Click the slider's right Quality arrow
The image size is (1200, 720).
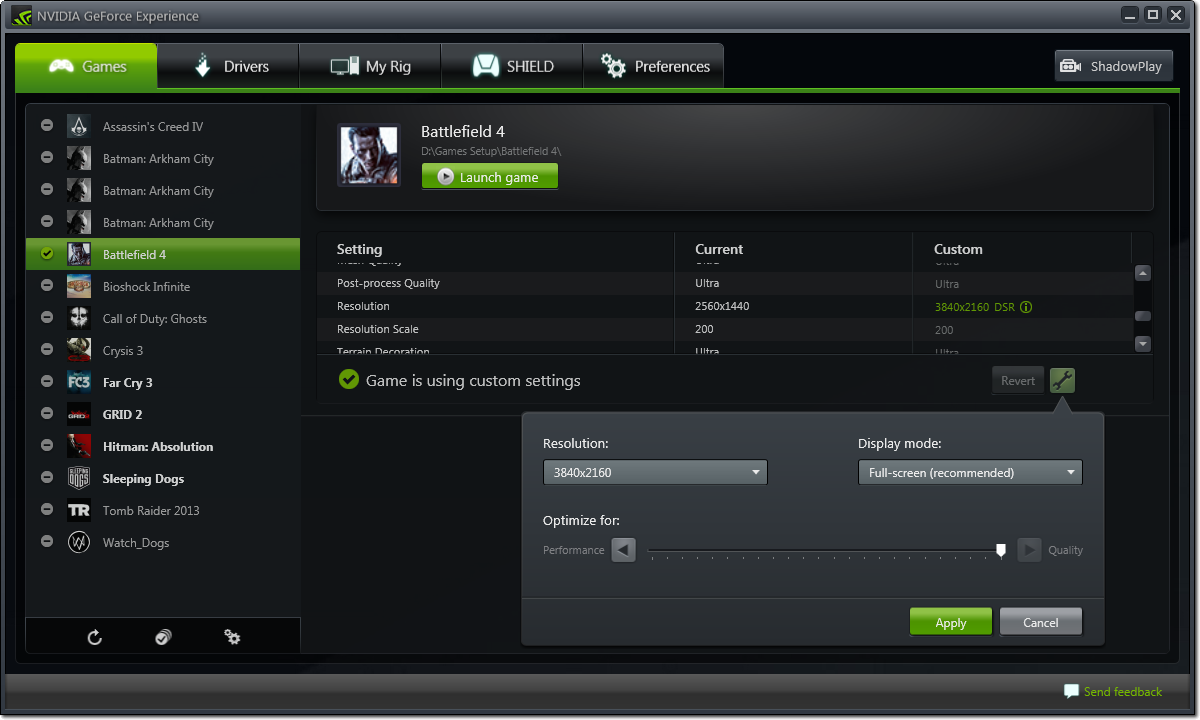[x=1029, y=550]
